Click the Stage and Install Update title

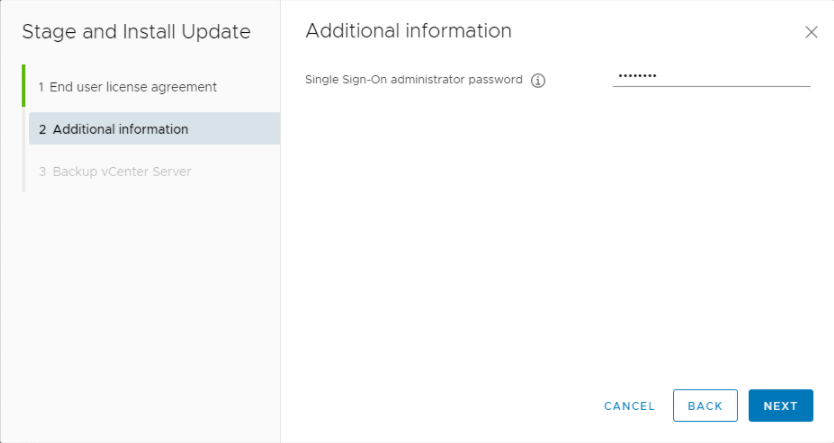[x=136, y=32]
